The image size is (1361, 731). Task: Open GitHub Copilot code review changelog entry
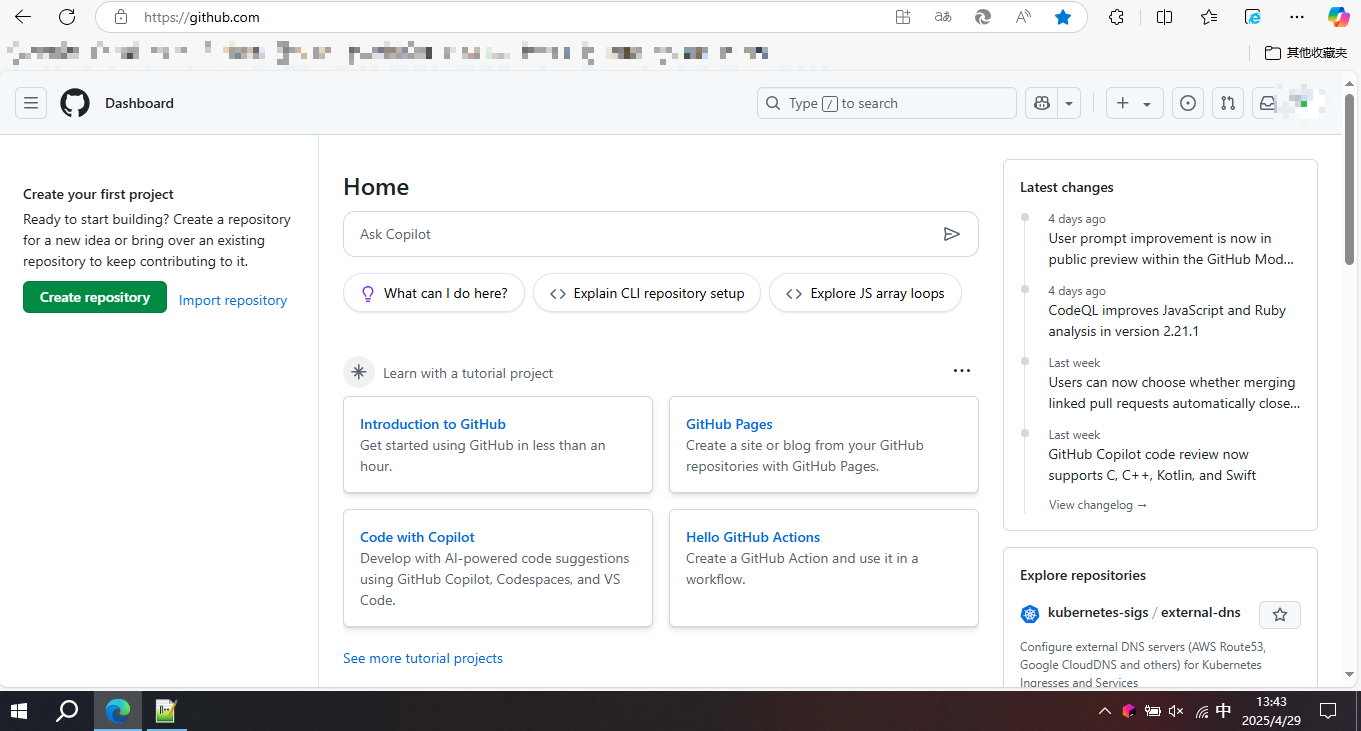click(x=1152, y=465)
